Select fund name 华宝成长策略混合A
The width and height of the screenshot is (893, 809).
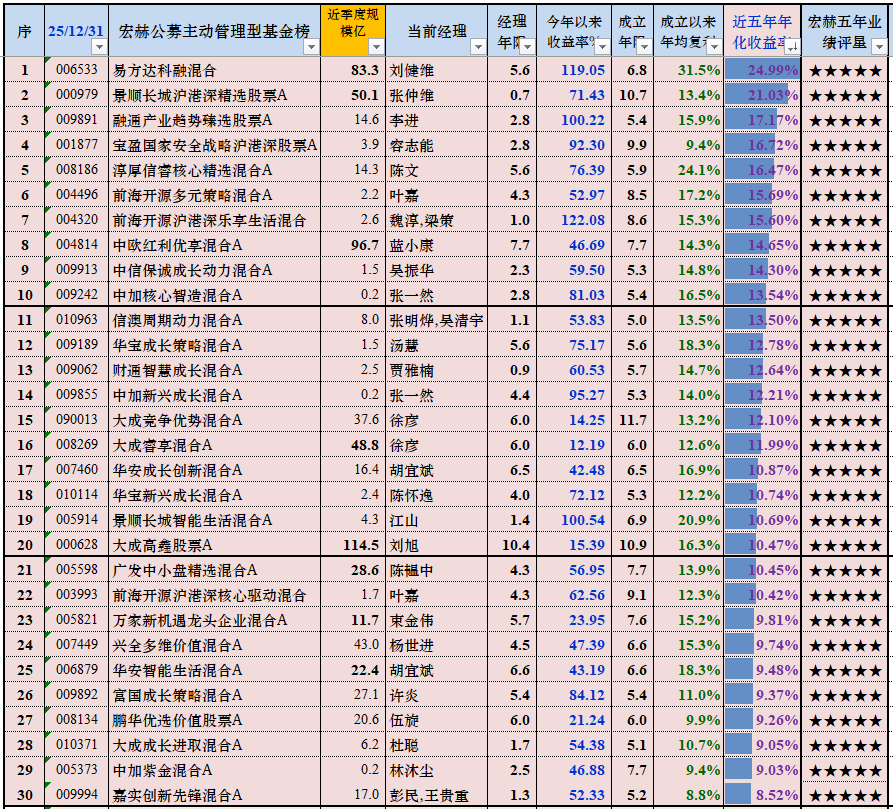tap(178, 346)
